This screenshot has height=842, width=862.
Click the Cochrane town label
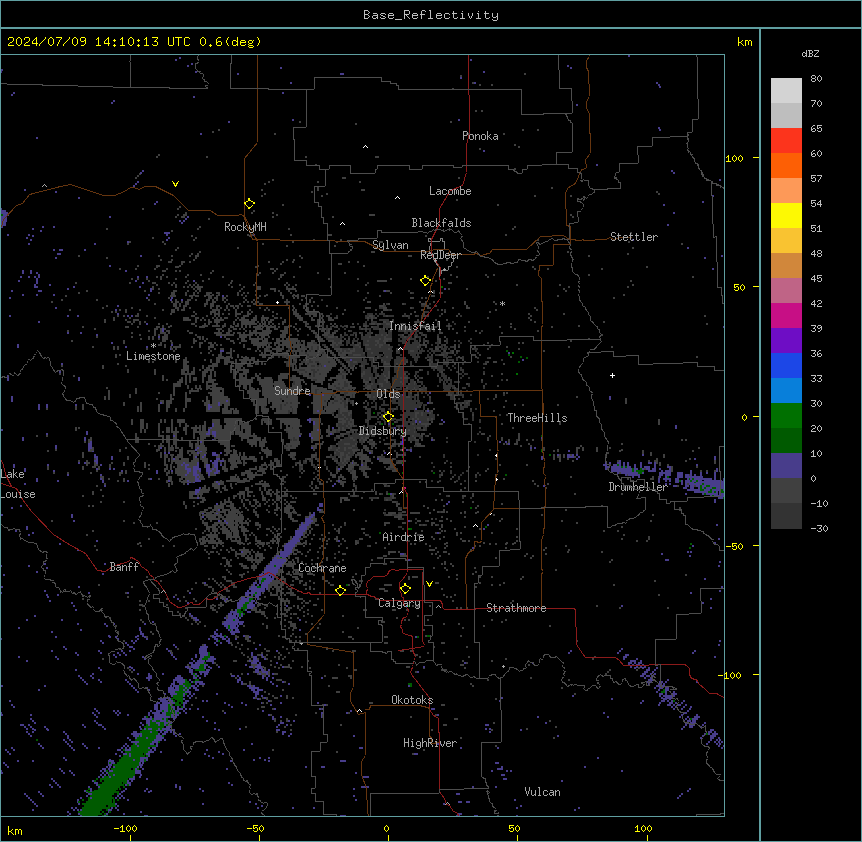tap(322, 568)
